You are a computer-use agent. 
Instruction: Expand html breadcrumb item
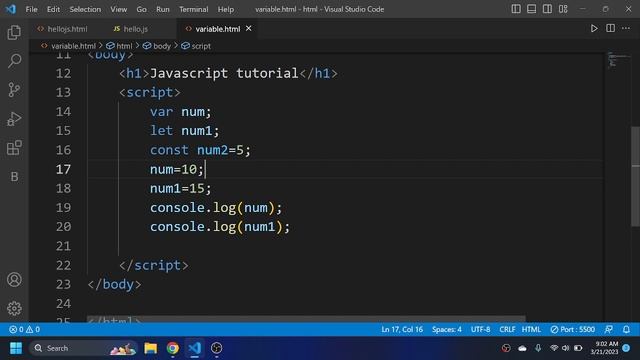124,46
